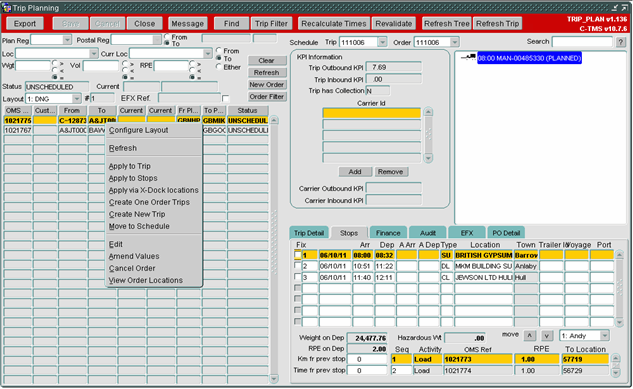
Task: Choose Create One Order Trips
Action: point(149,202)
